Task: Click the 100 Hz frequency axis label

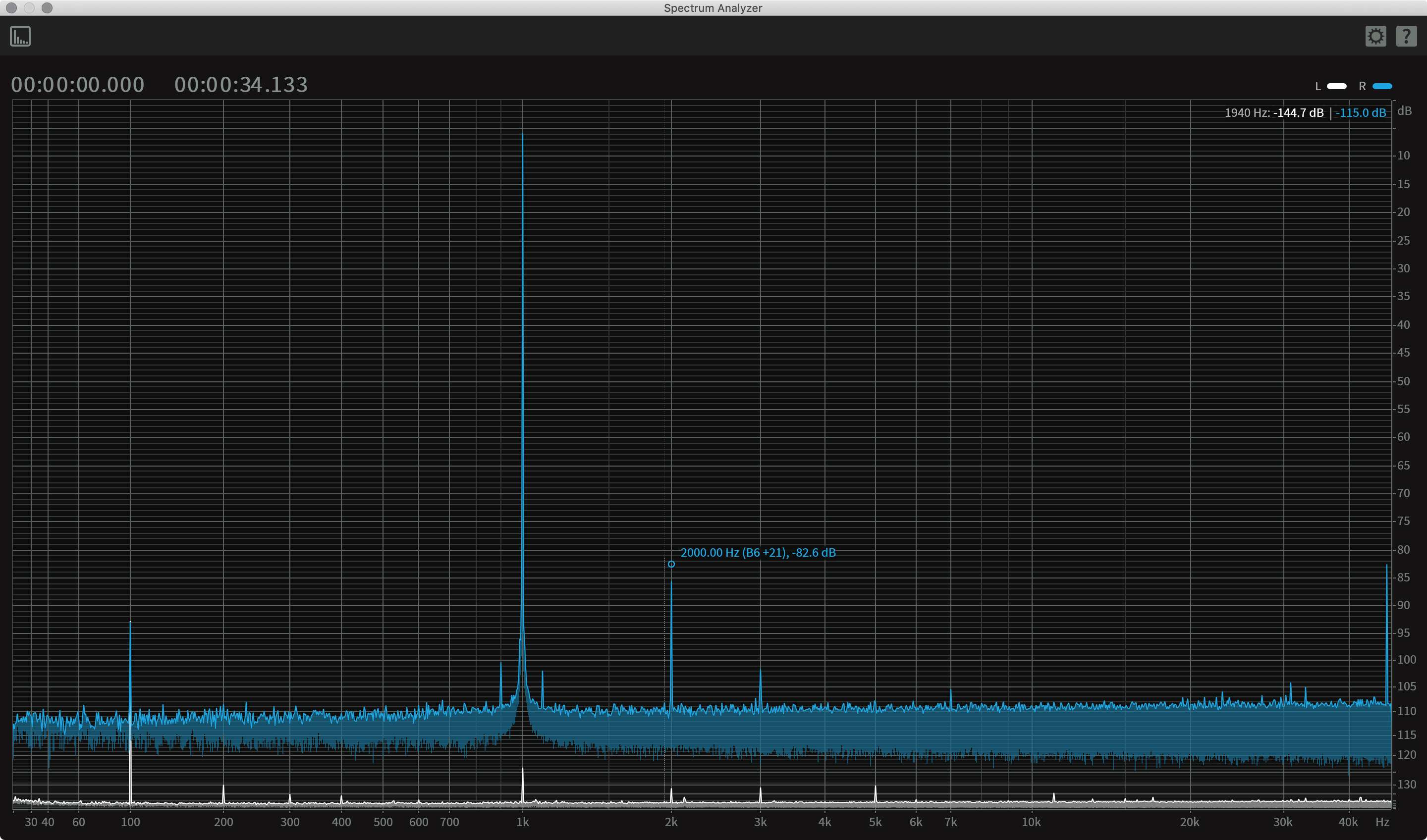Action: click(130, 822)
